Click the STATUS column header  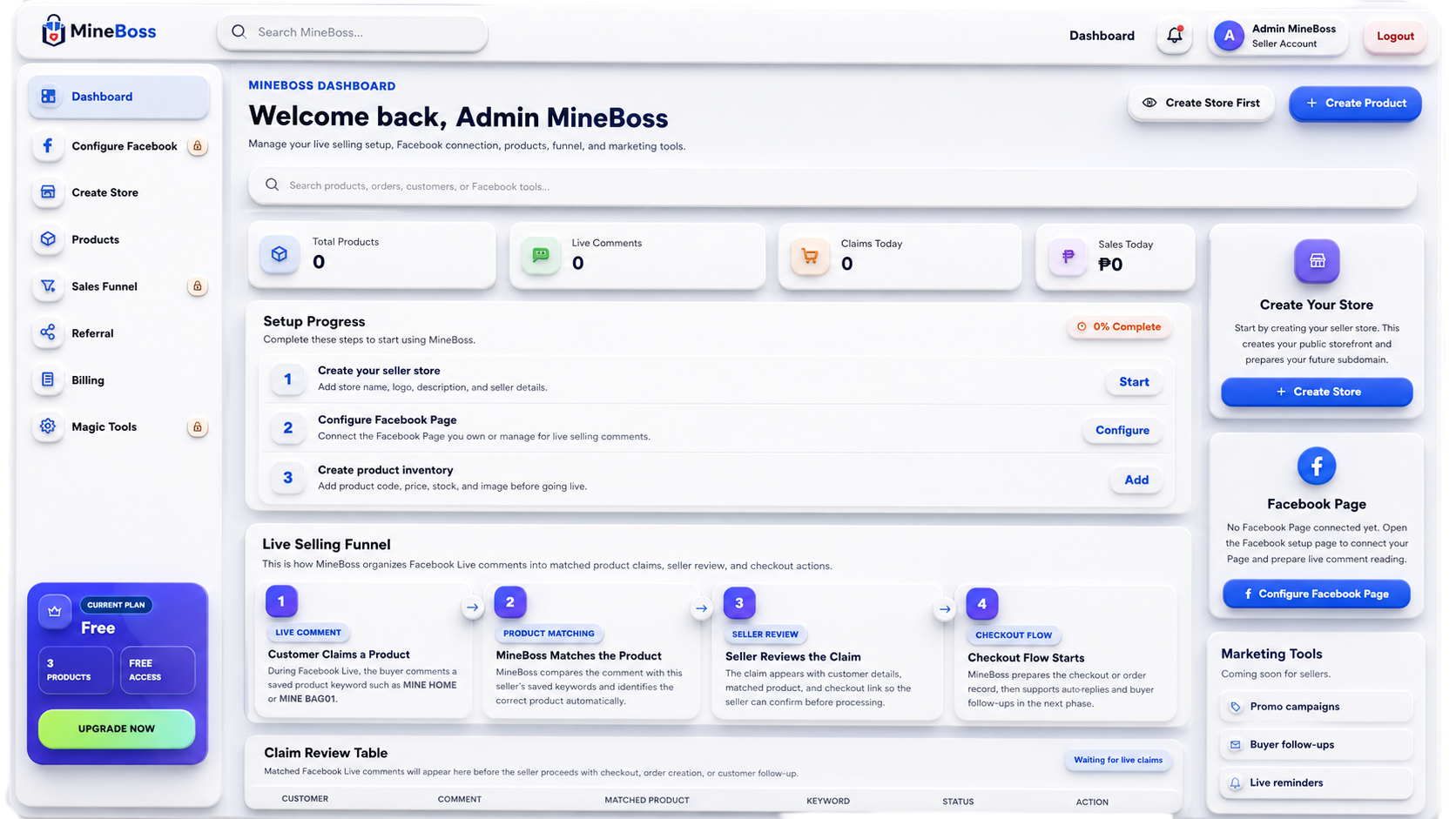(958, 802)
